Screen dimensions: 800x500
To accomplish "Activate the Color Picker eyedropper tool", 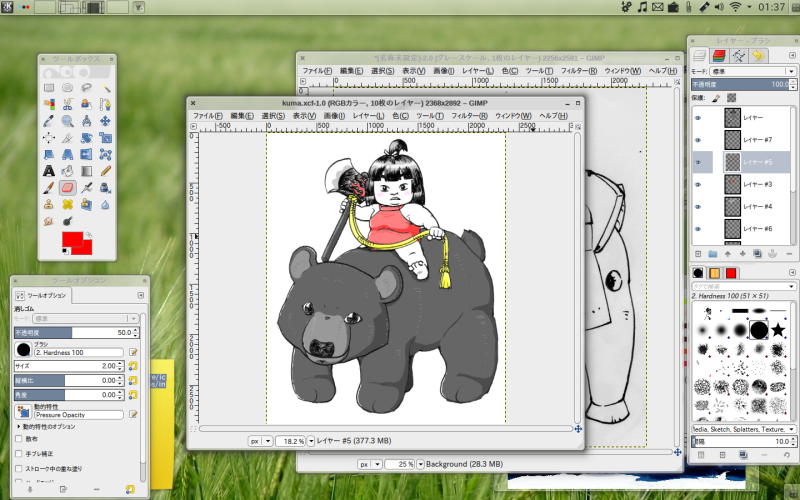I will pos(49,121).
